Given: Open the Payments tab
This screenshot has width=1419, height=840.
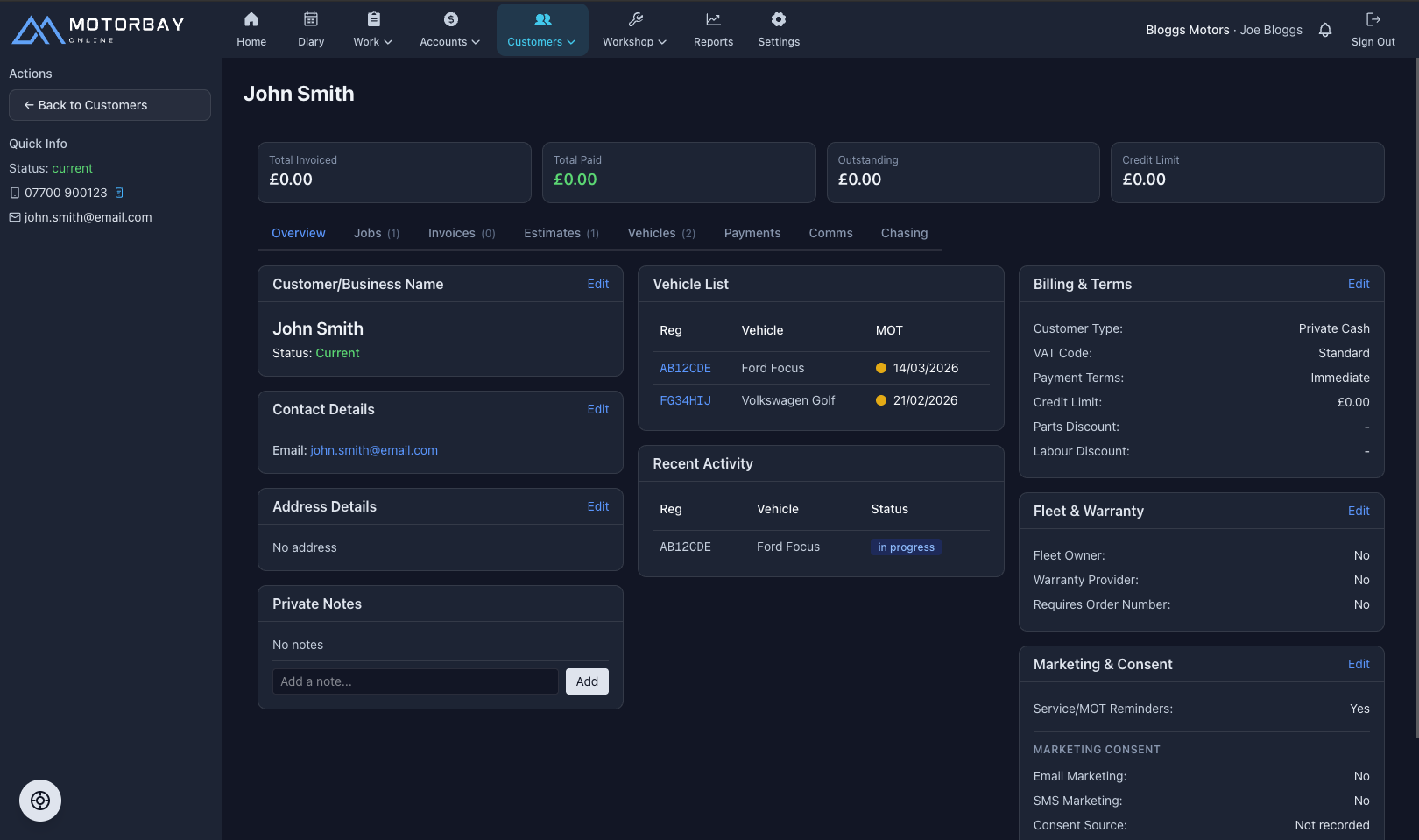Looking at the screenshot, I should pyautogui.click(x=752, y=233).
